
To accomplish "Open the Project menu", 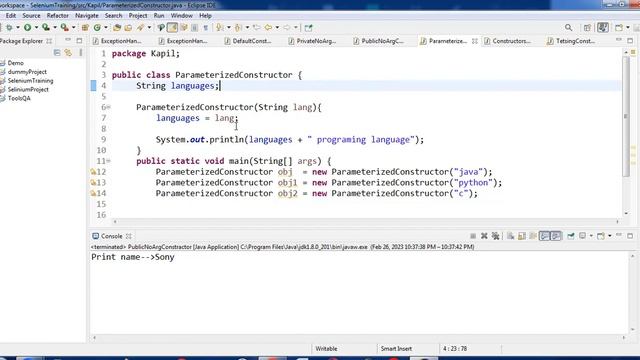I will coord(138,16).
